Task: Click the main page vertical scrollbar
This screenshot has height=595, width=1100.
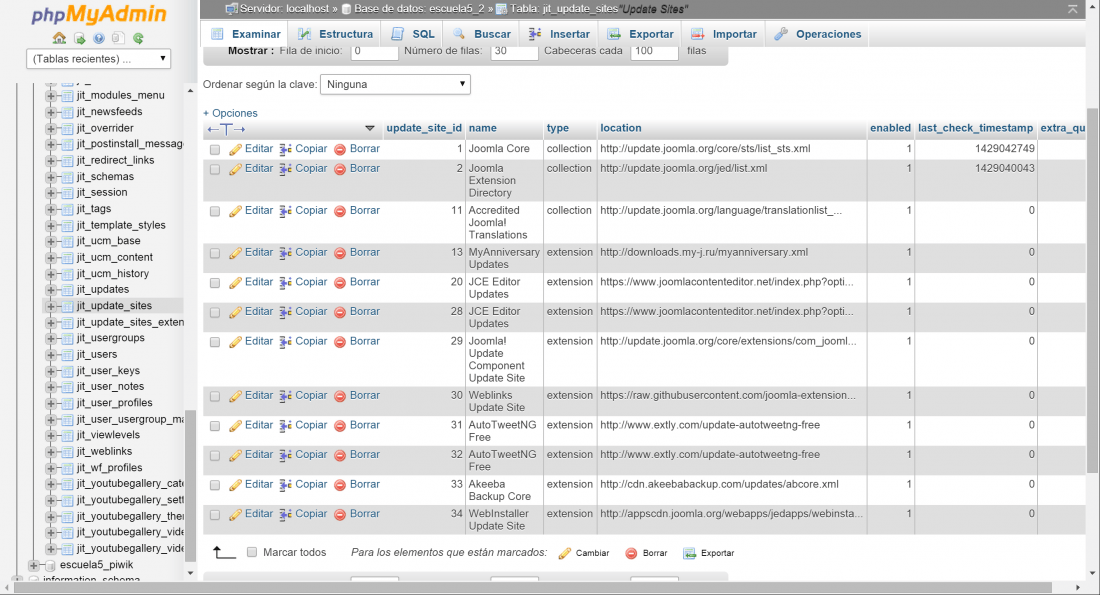Action: tap(1092, 290)
